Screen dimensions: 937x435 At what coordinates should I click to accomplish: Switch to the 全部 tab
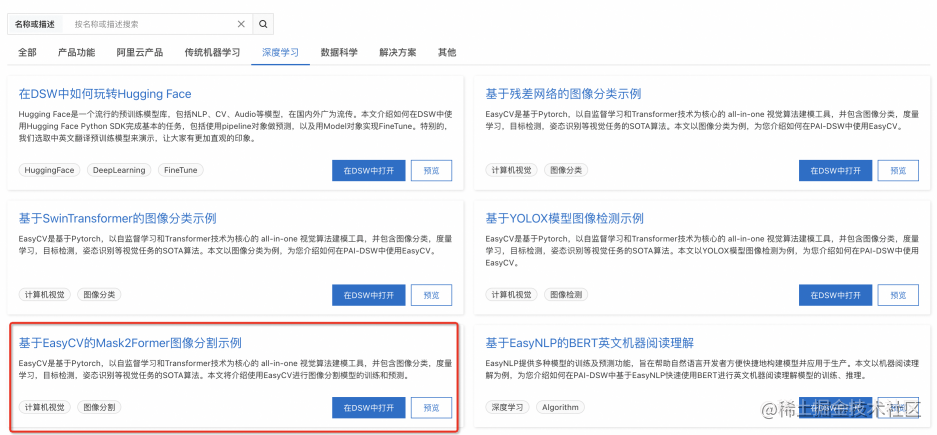(x=27, y=52)
